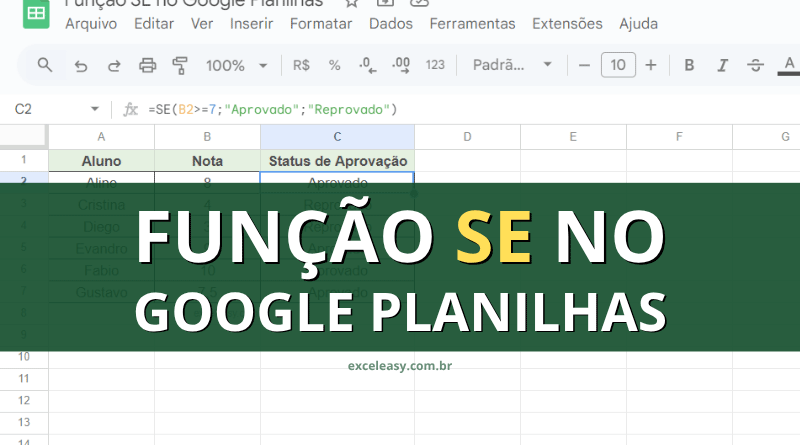Click the Aluno header cell
The height and width of the screenshot is (445, 800).
click(101, 161)
